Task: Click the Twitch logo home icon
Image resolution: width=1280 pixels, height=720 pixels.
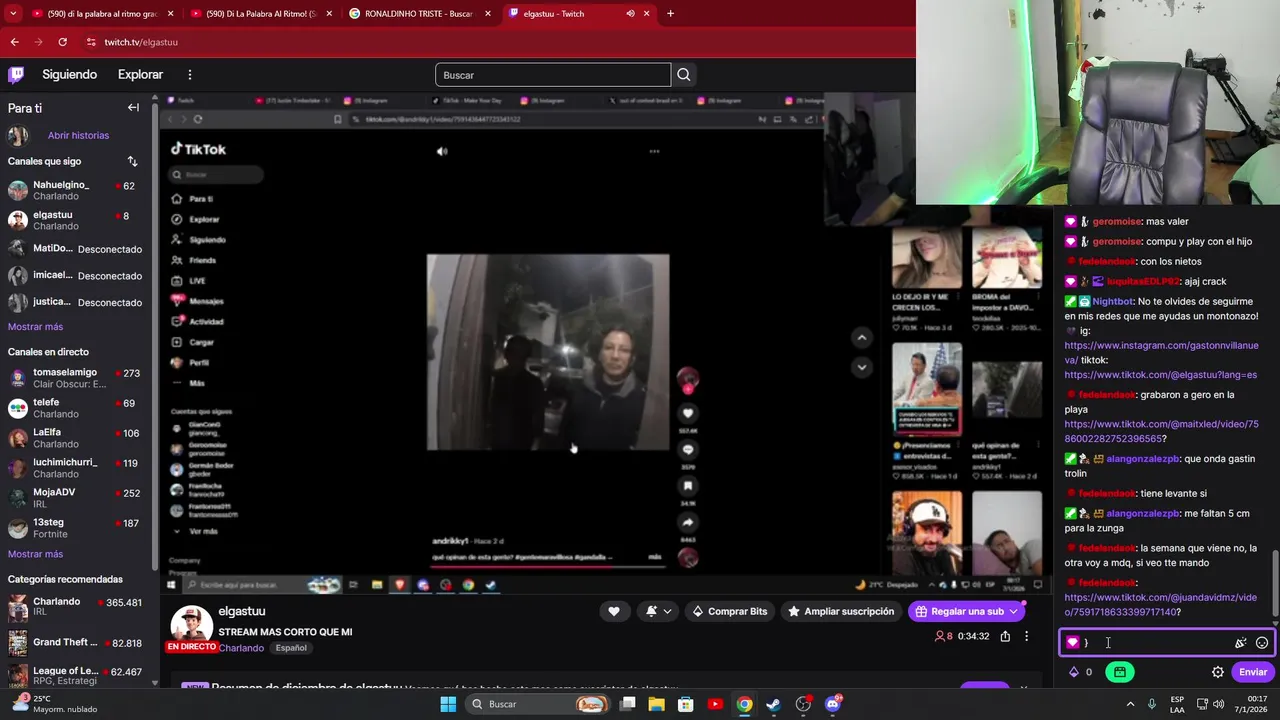Action: (x=16, y=74)
